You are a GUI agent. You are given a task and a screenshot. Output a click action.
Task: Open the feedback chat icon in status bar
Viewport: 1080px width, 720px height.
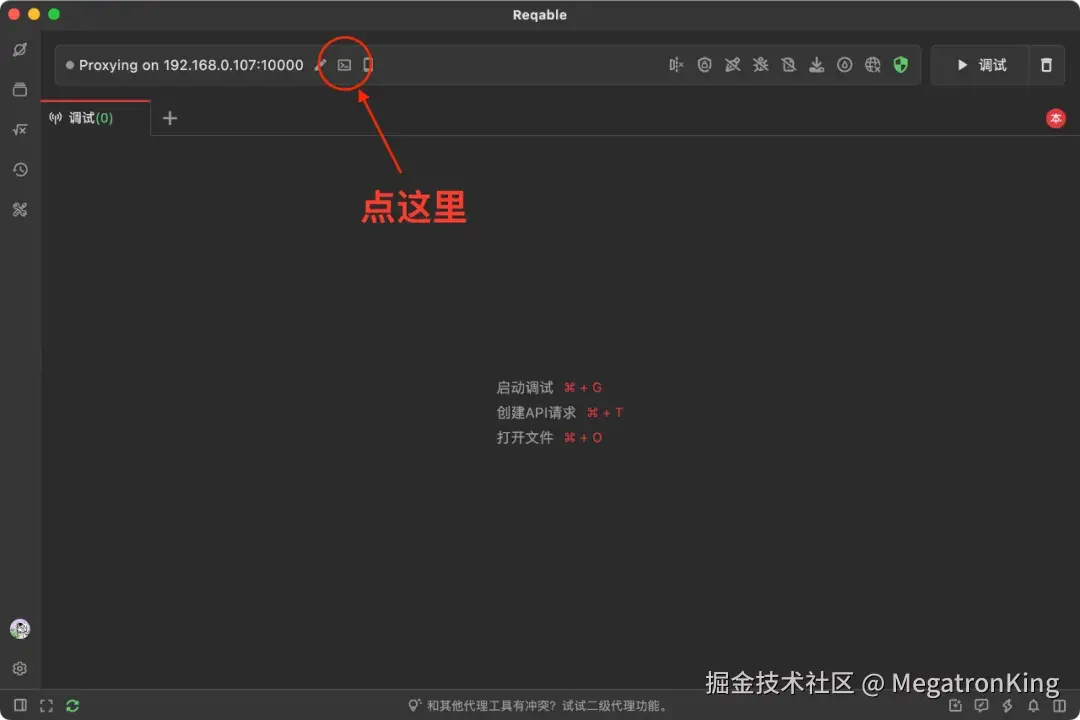click(981, 706)
